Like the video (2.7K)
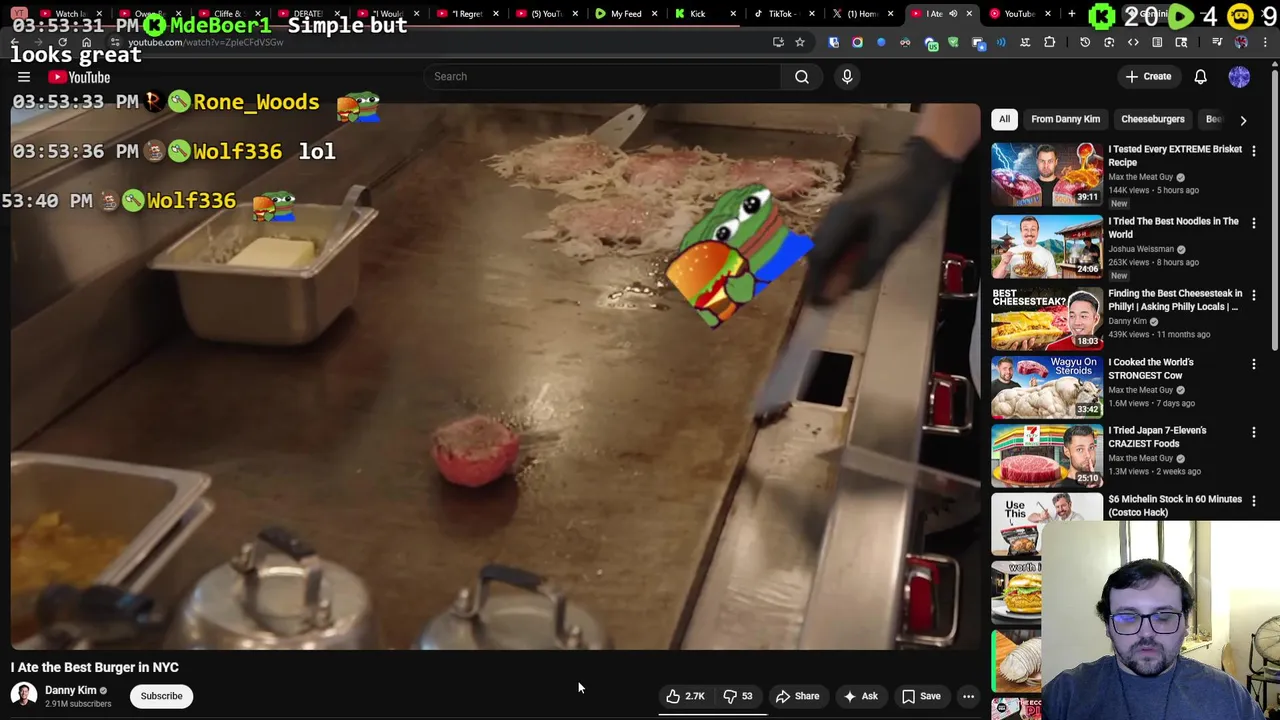This screenshot has width=1280, height=720. [686, 696]
